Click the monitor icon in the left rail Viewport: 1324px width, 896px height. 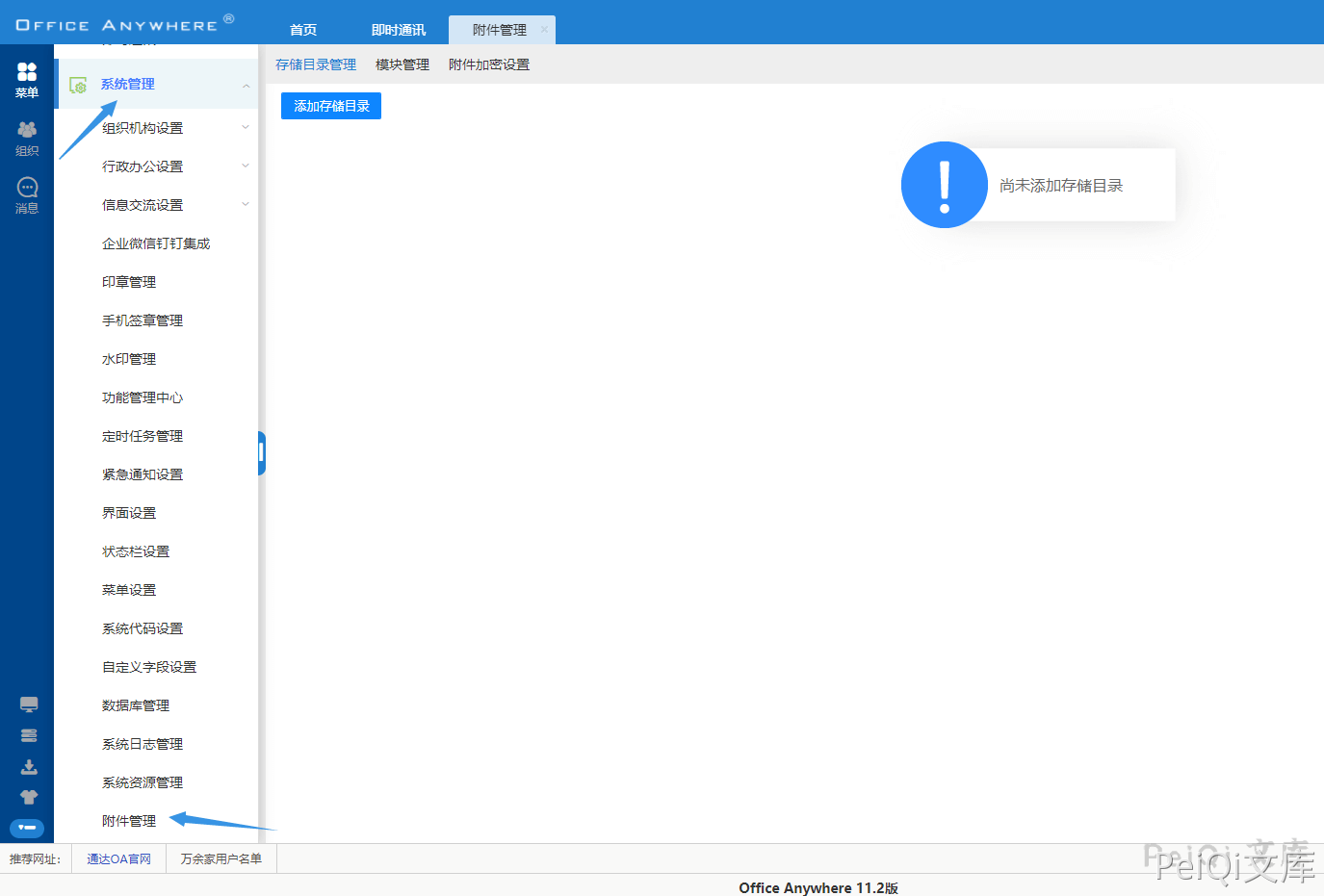(29, 704)
